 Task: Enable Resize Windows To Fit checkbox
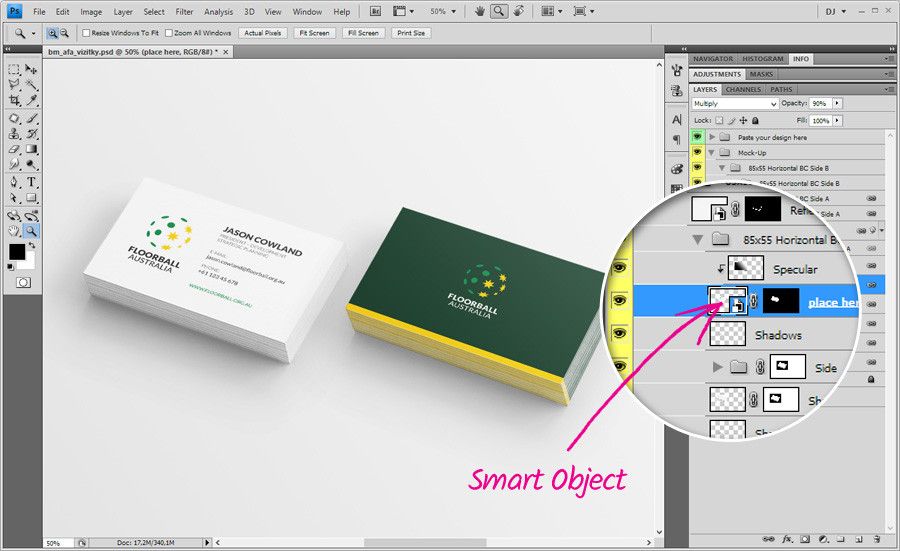86,33
